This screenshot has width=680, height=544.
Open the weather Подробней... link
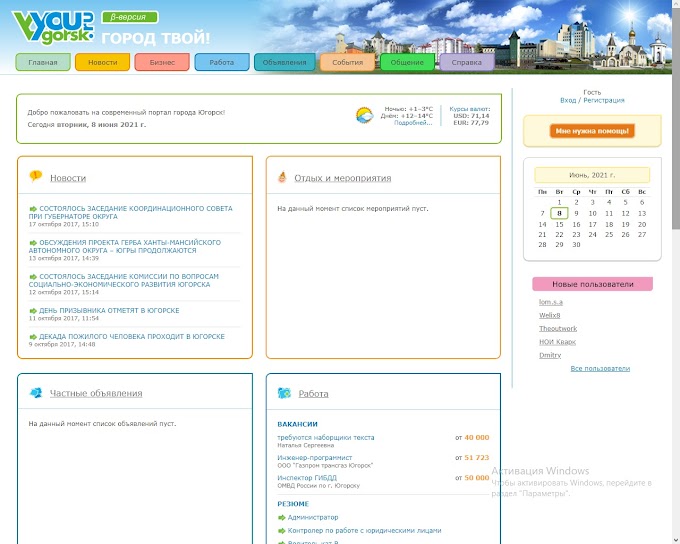click(413, 123)
